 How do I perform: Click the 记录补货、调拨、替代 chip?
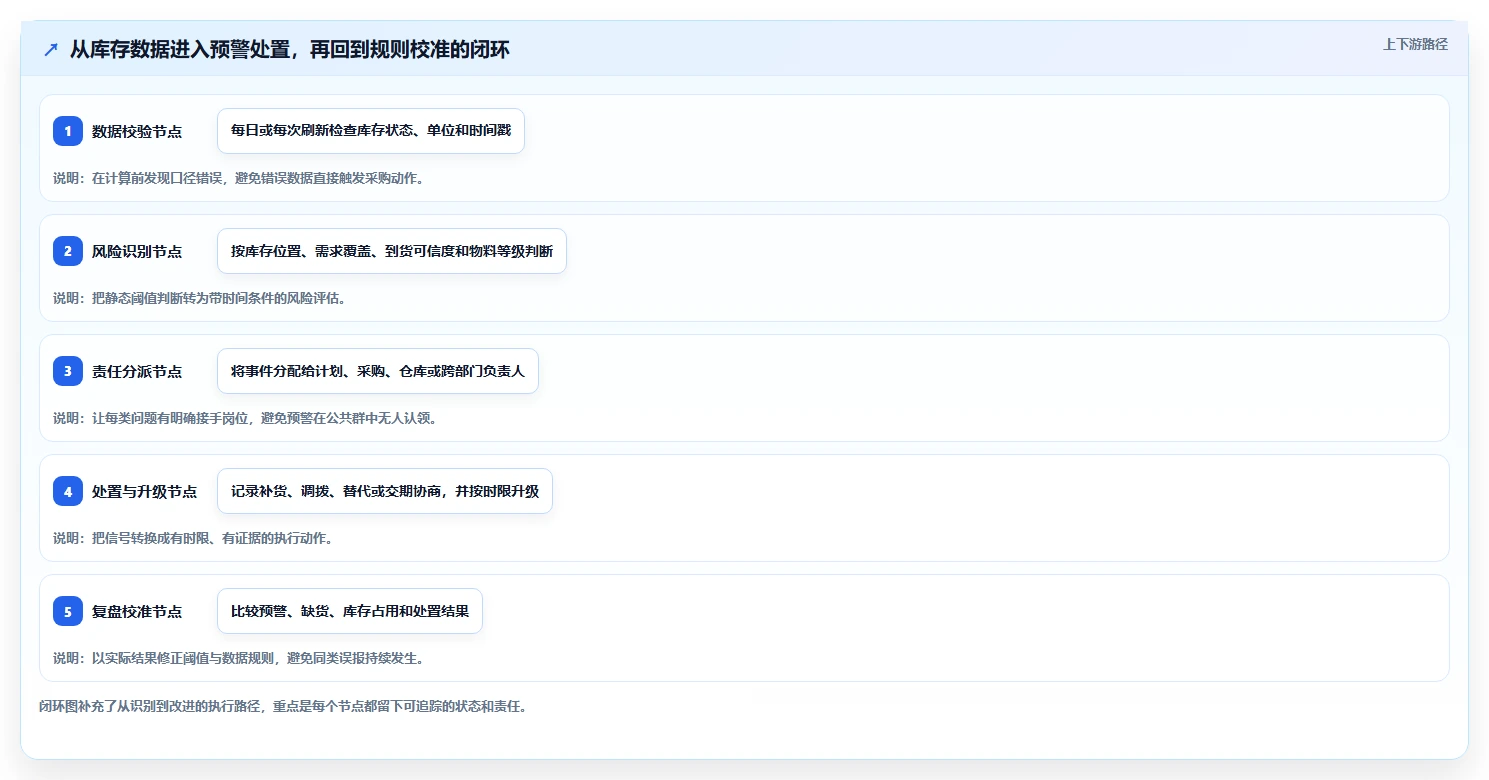(385, 491)
